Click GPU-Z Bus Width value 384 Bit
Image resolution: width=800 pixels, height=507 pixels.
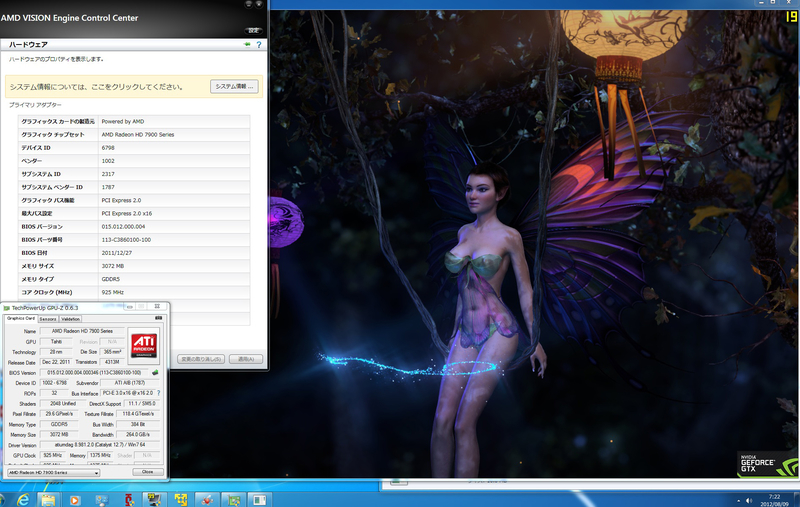click(138, 424)
